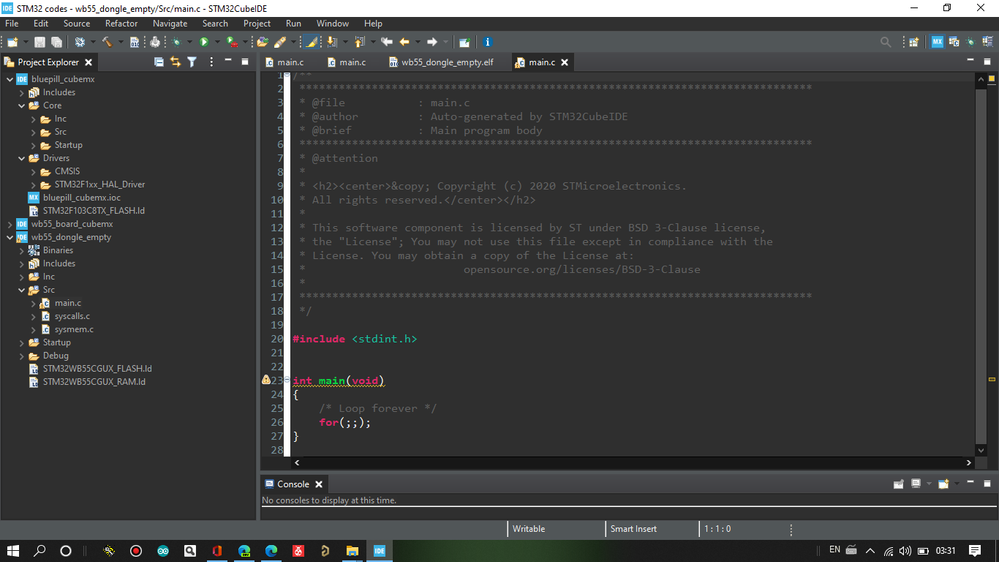
Task: Click the Pin Editor toolbar icon
Action: click(464, 42)
